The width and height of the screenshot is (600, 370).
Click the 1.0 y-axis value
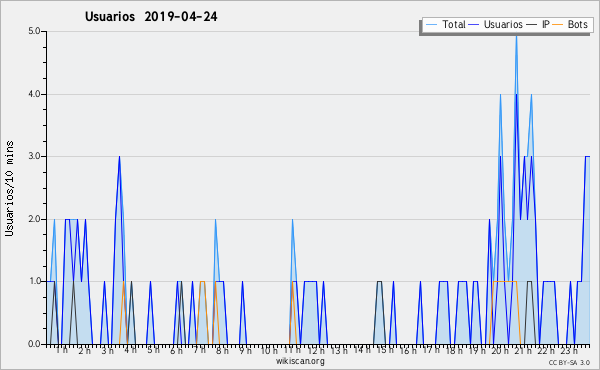tap(34, 282)
